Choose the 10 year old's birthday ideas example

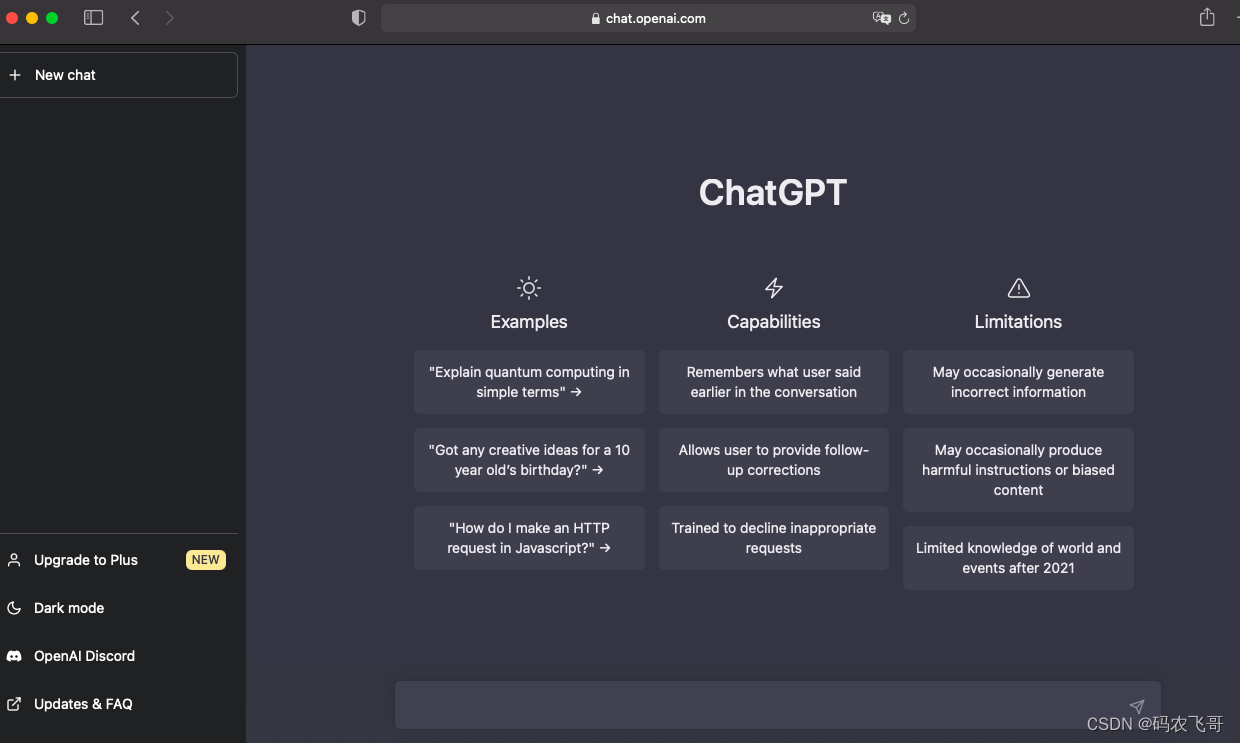(529, 460)
